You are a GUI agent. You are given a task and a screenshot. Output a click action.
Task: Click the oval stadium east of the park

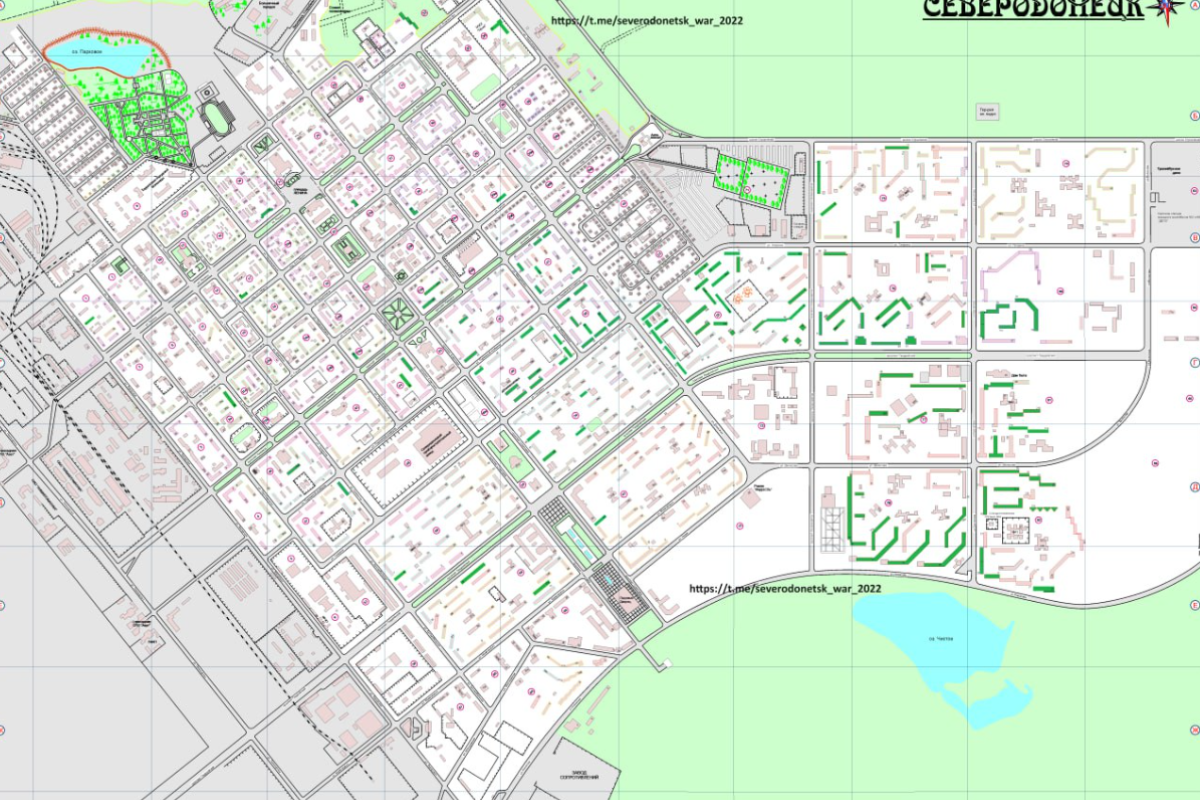coord(214,119)
